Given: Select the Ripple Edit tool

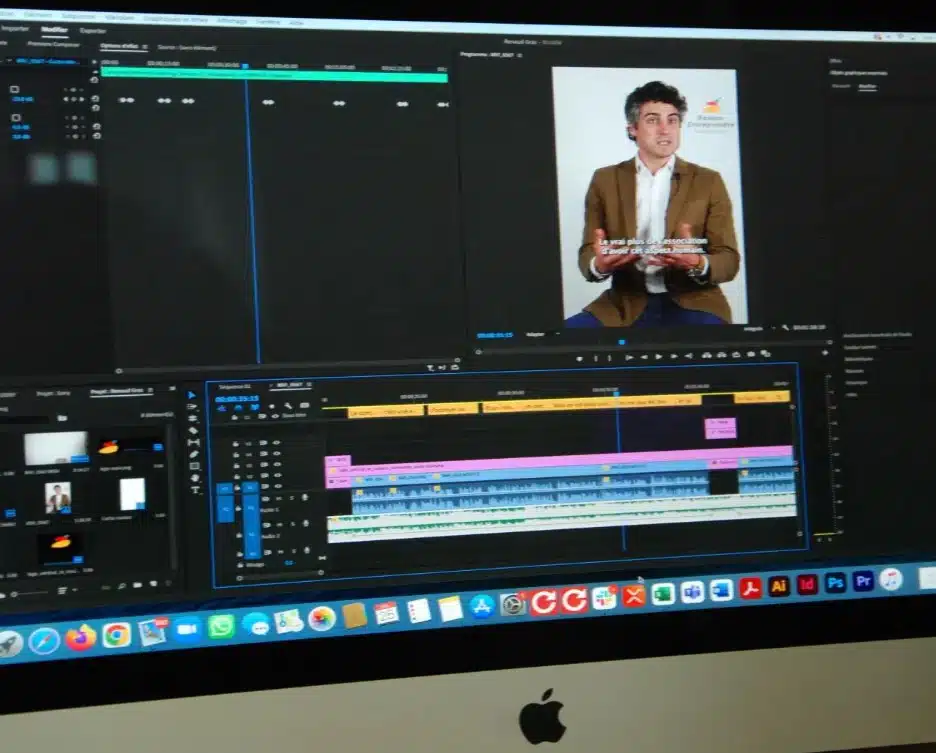Looking at the screenshot, I should tap(192, 419).
